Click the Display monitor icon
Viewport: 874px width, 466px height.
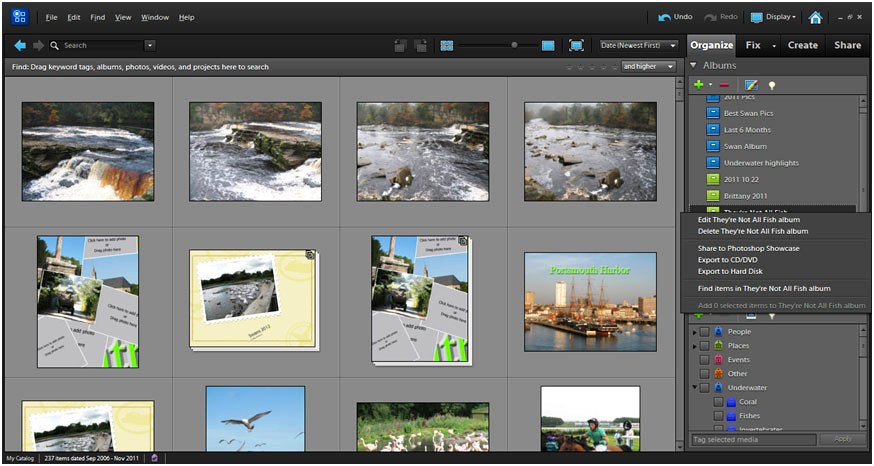(x=756, y=17)
